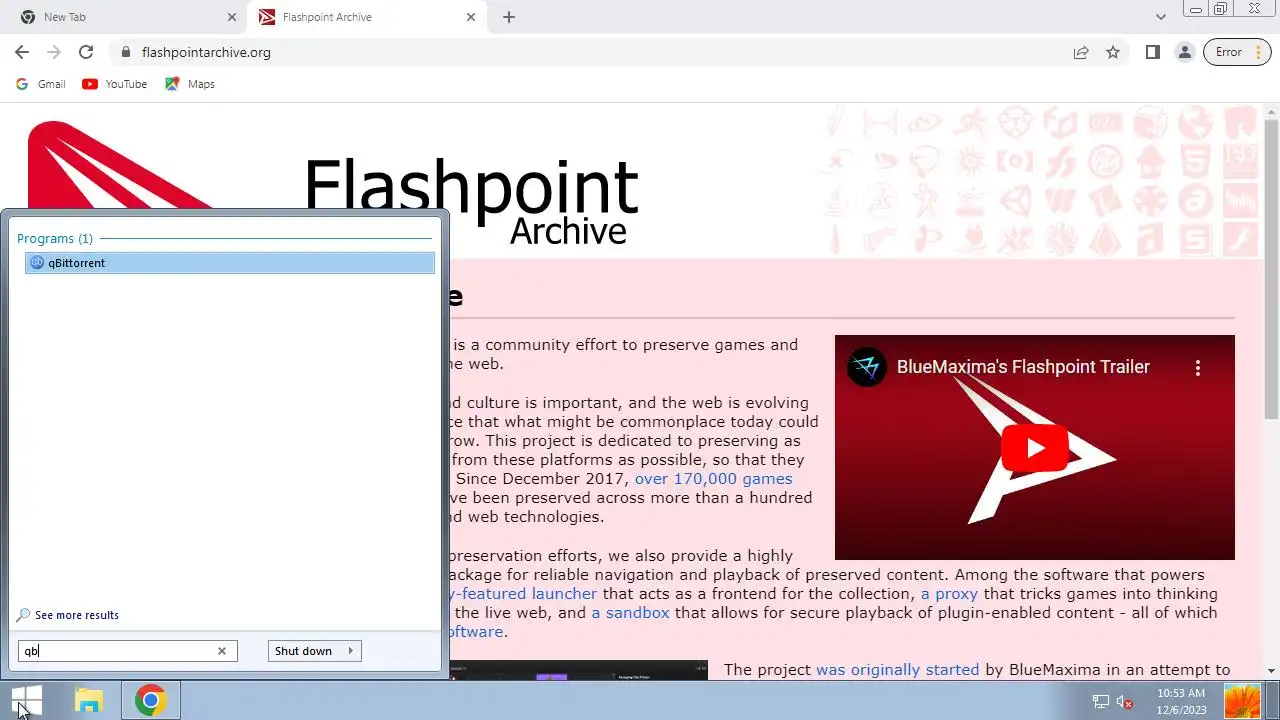Open the Windows Start button

coord(28,700)
